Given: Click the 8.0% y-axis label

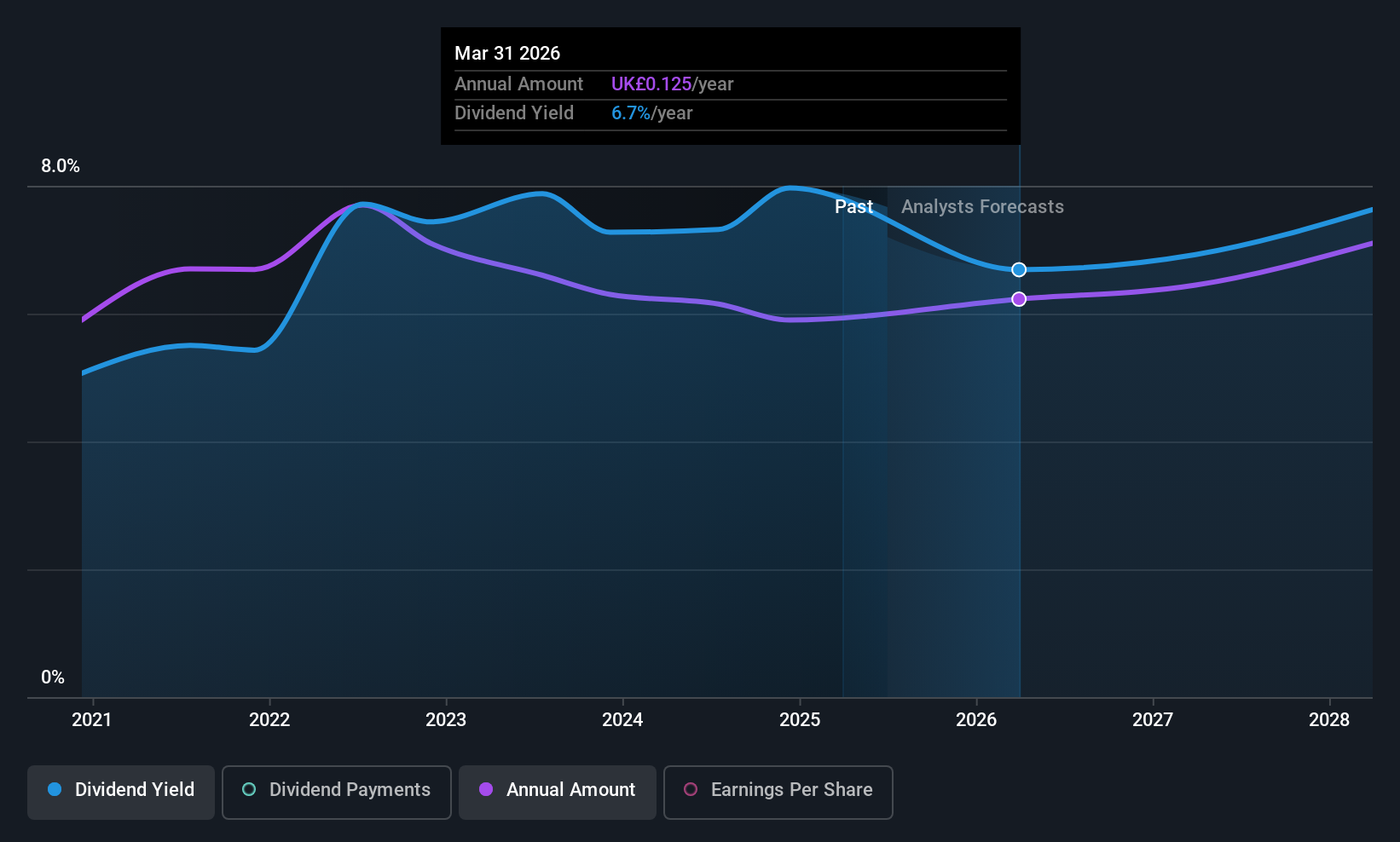Looking at the screenshot, I should coord(61,166).
